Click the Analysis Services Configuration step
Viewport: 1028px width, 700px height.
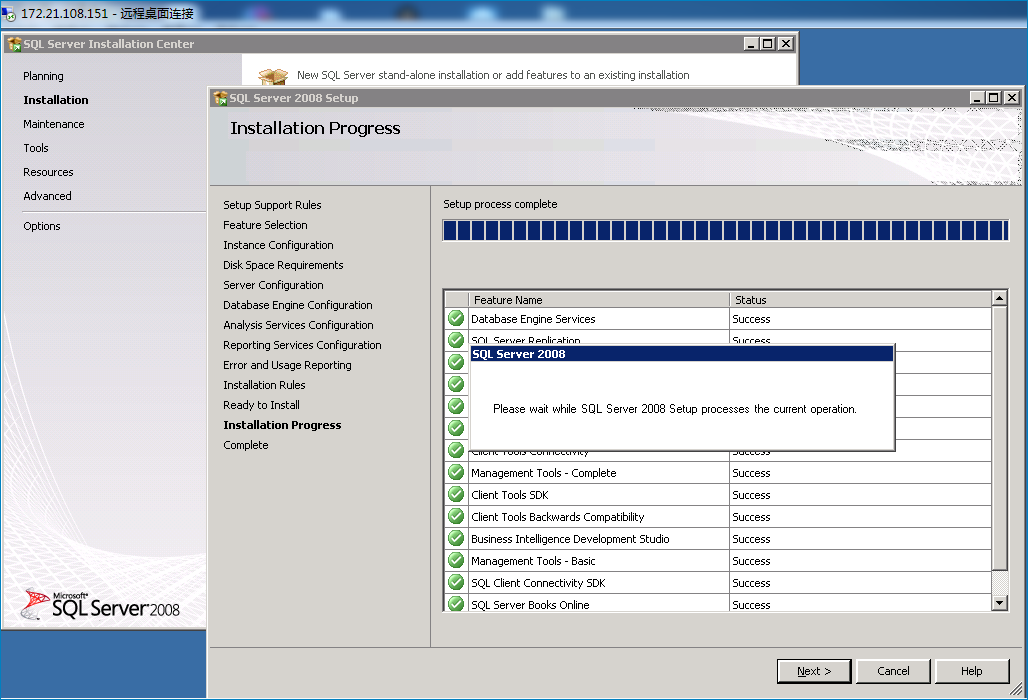(298, 325)
